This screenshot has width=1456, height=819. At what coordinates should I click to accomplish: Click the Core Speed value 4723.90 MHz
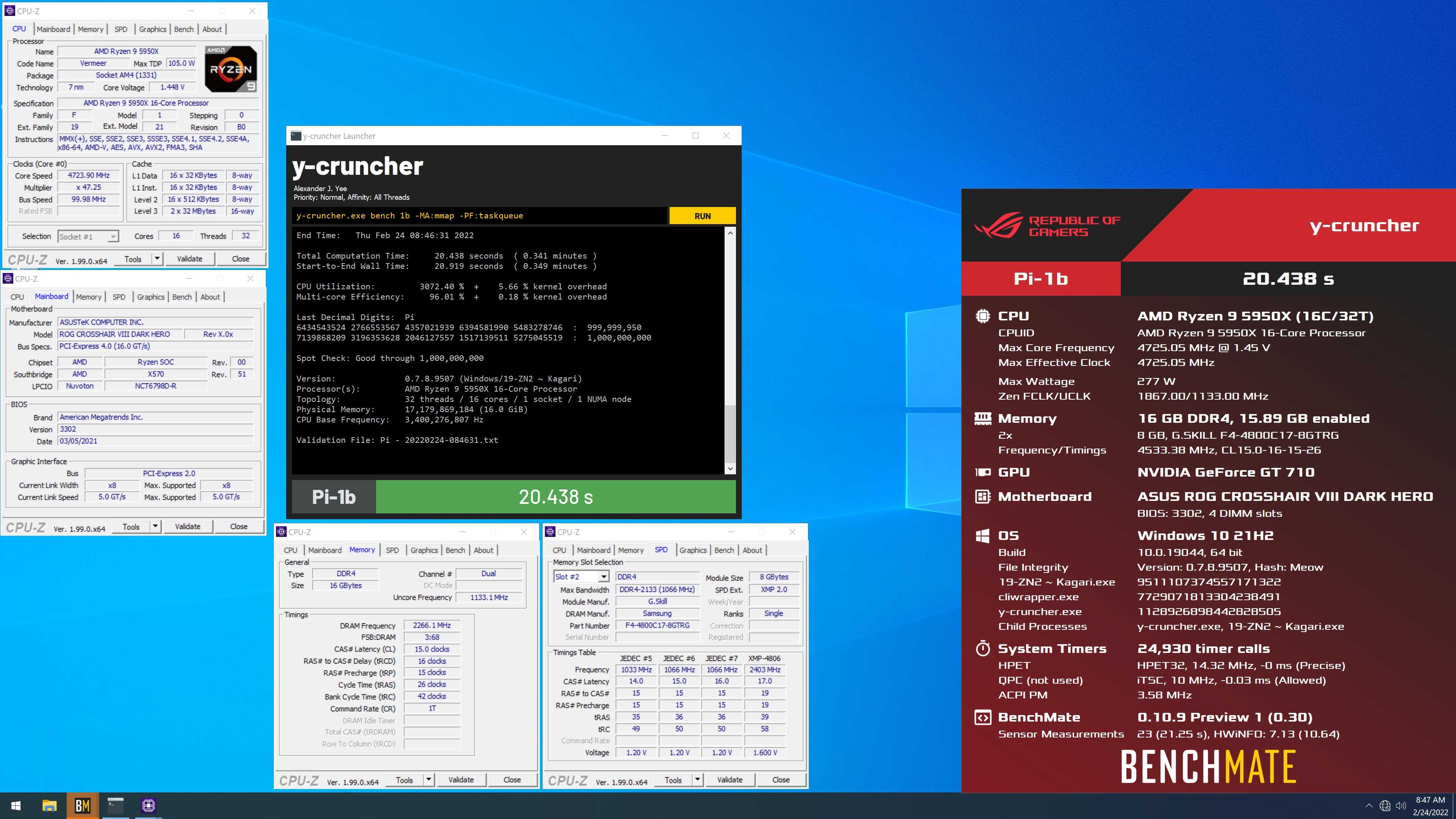(89, 175)
